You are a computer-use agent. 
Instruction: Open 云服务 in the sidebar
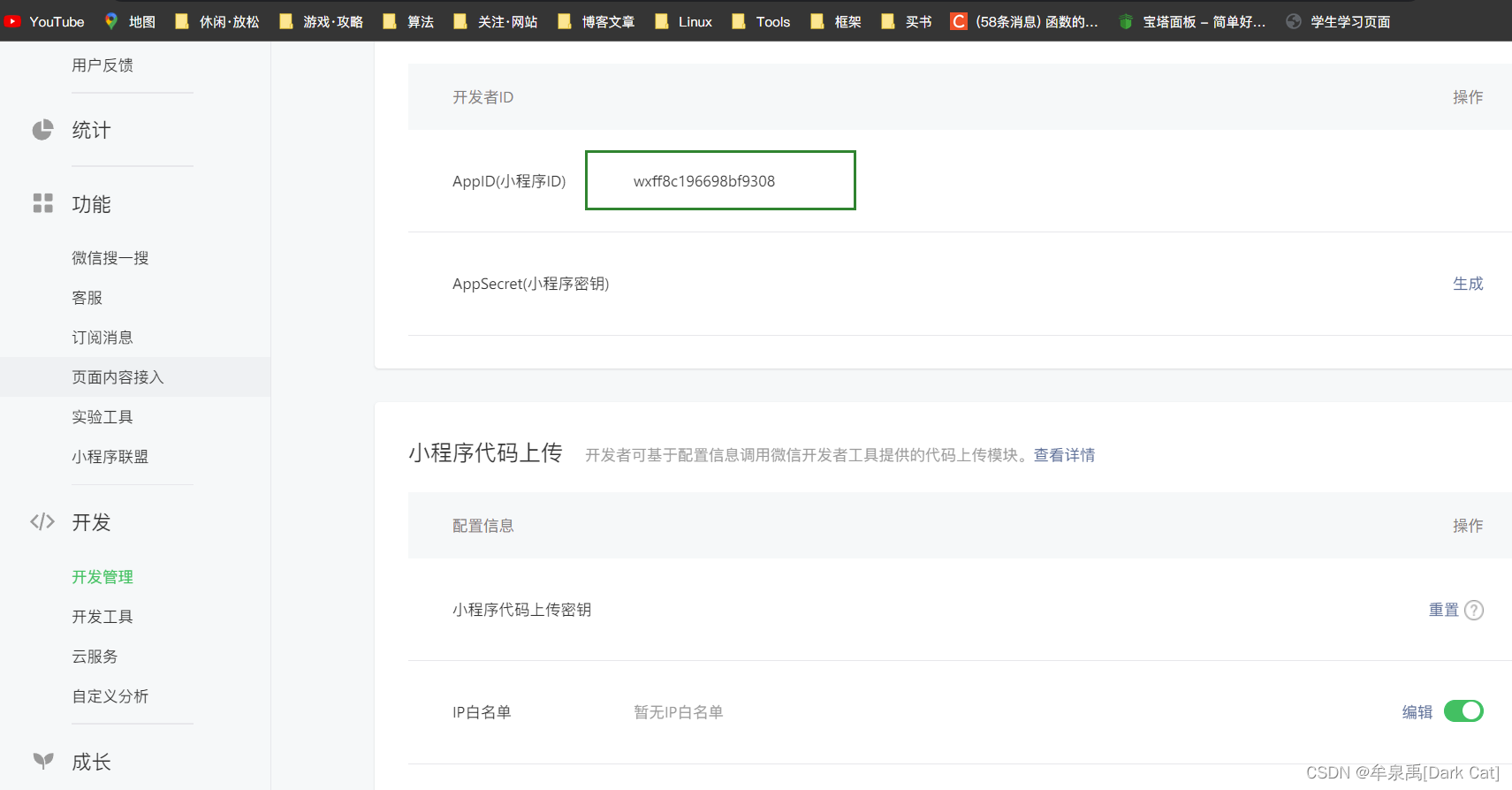(x=95, y=657)
